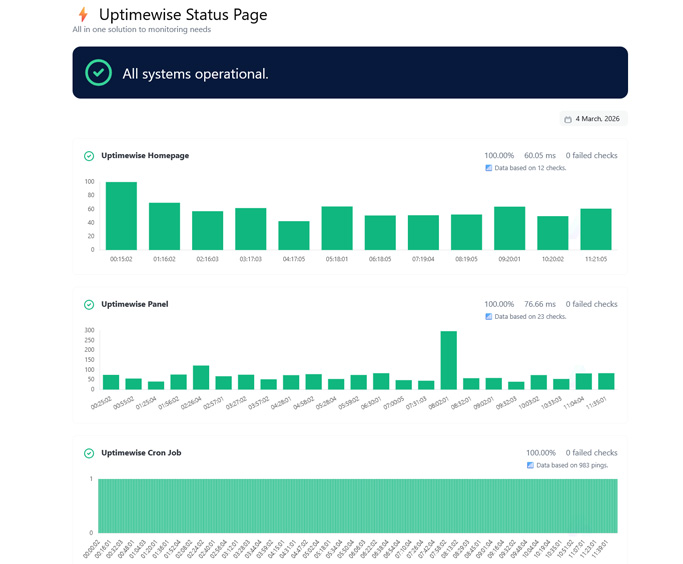Select the 04:17:05 bar in Homepage chart
The height and width of the screenshot is (564, 683).
(x=294, y=235)
